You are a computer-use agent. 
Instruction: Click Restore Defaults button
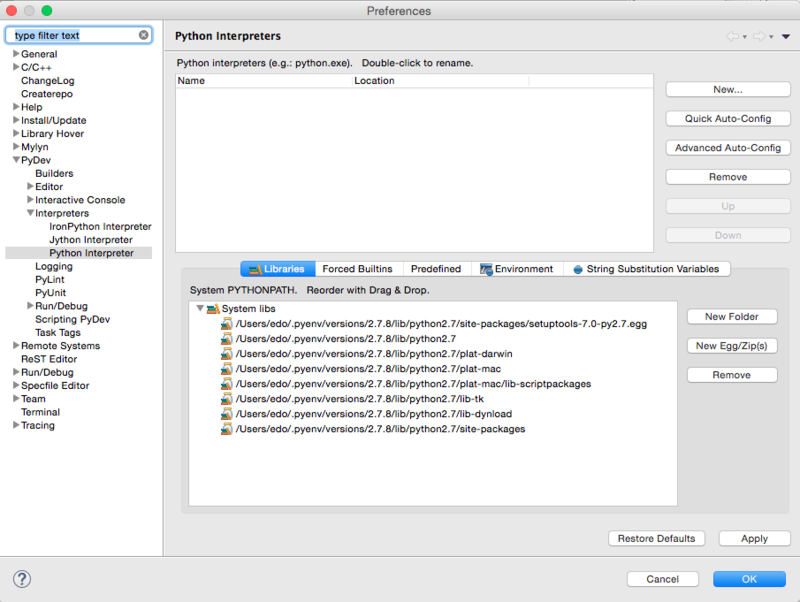[x=657, y=538]
